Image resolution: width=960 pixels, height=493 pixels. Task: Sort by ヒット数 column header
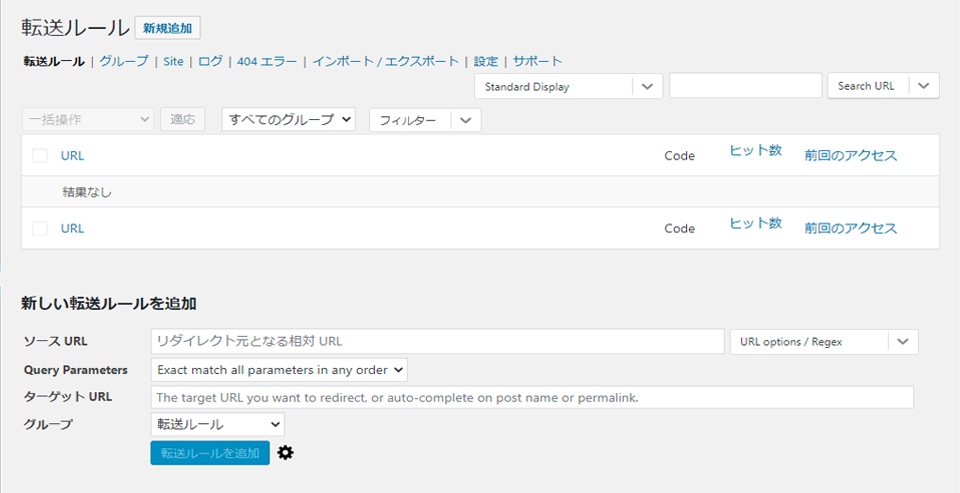(755, 151)
